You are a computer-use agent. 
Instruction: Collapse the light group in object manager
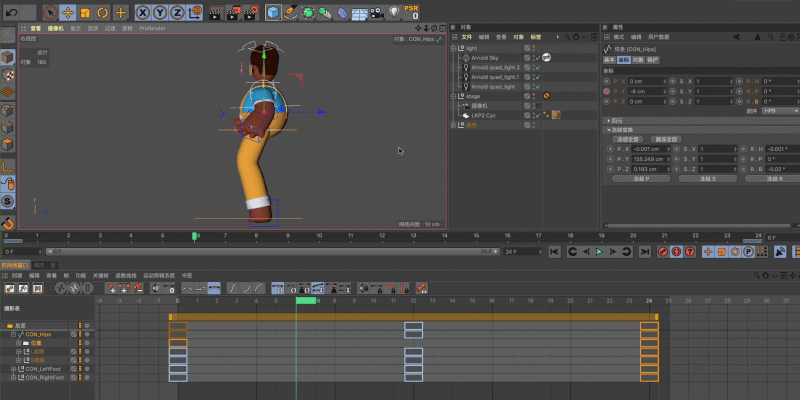[453, 48]
